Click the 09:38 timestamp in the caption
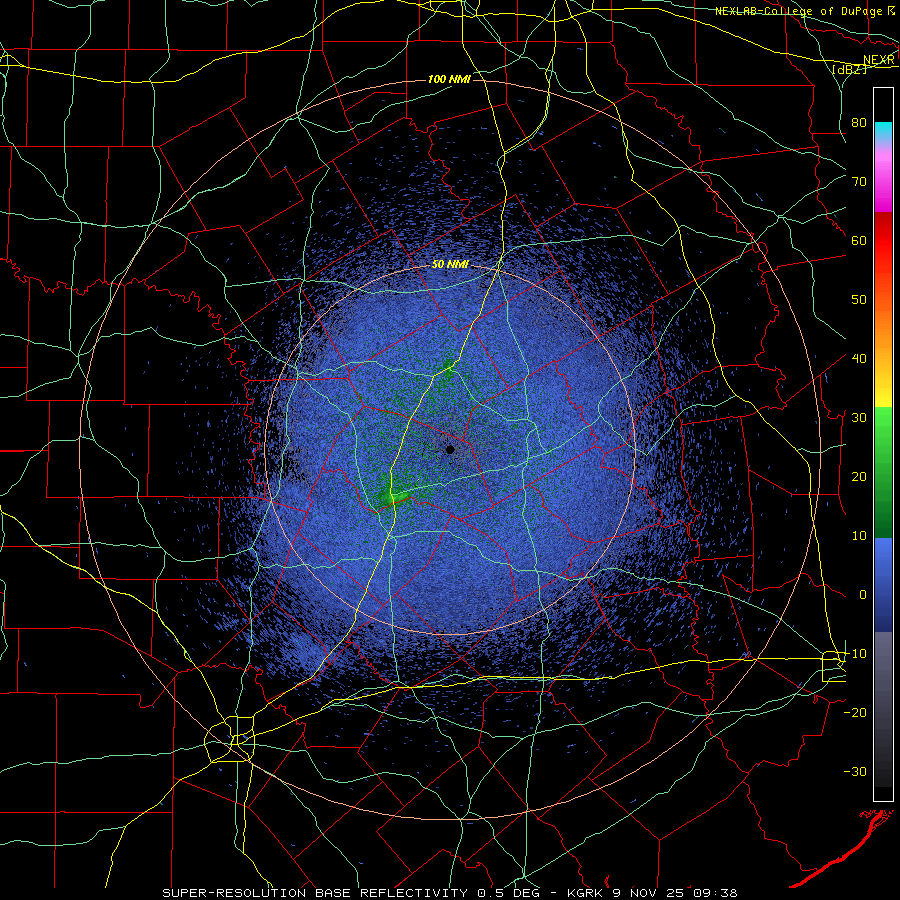This screenshot has width=900, height=900. pyautogui.click(x=717, y=893)
